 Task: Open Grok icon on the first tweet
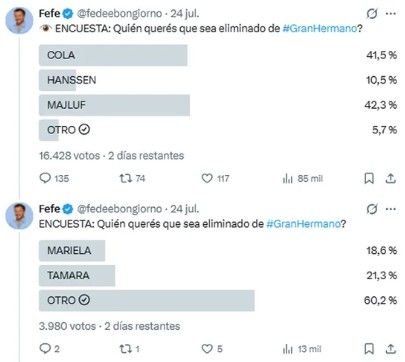click(372, 14)
